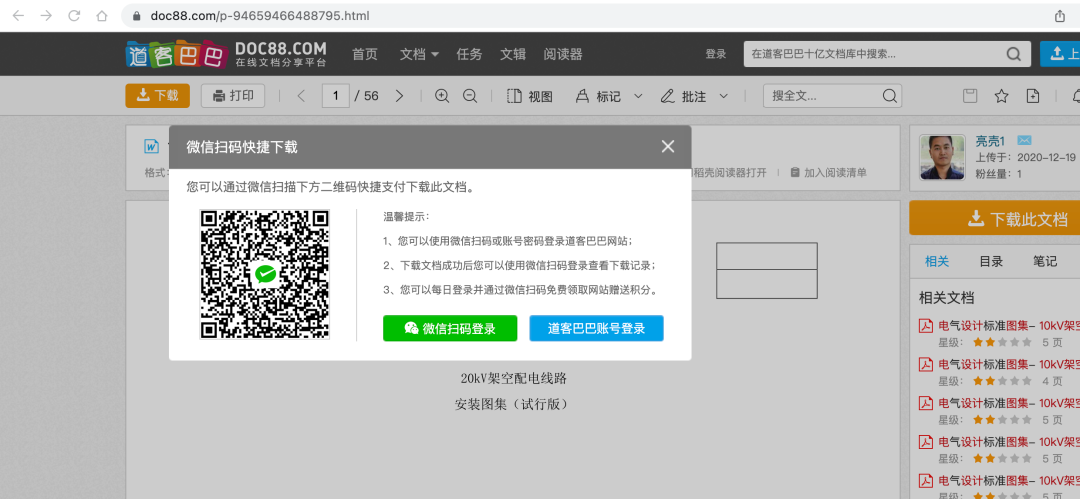Click the 道客巴巴账号登录 button
This screenshot has height=499, width=1080.
596,328
